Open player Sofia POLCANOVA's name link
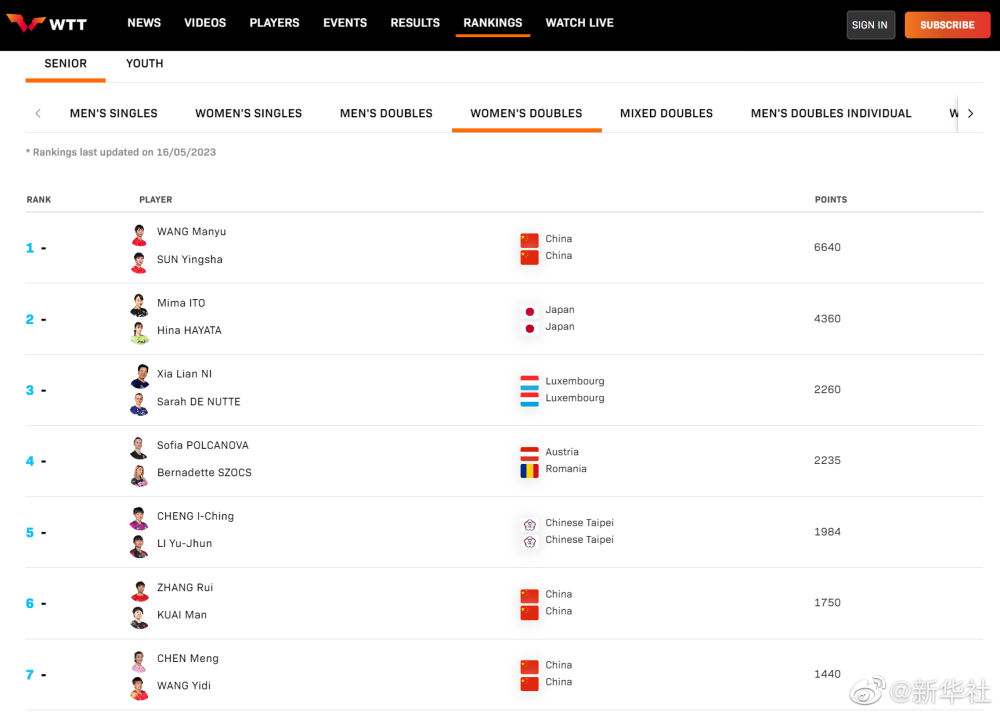The width and height of the screenshot is (1000, 716). coord(203,445)
